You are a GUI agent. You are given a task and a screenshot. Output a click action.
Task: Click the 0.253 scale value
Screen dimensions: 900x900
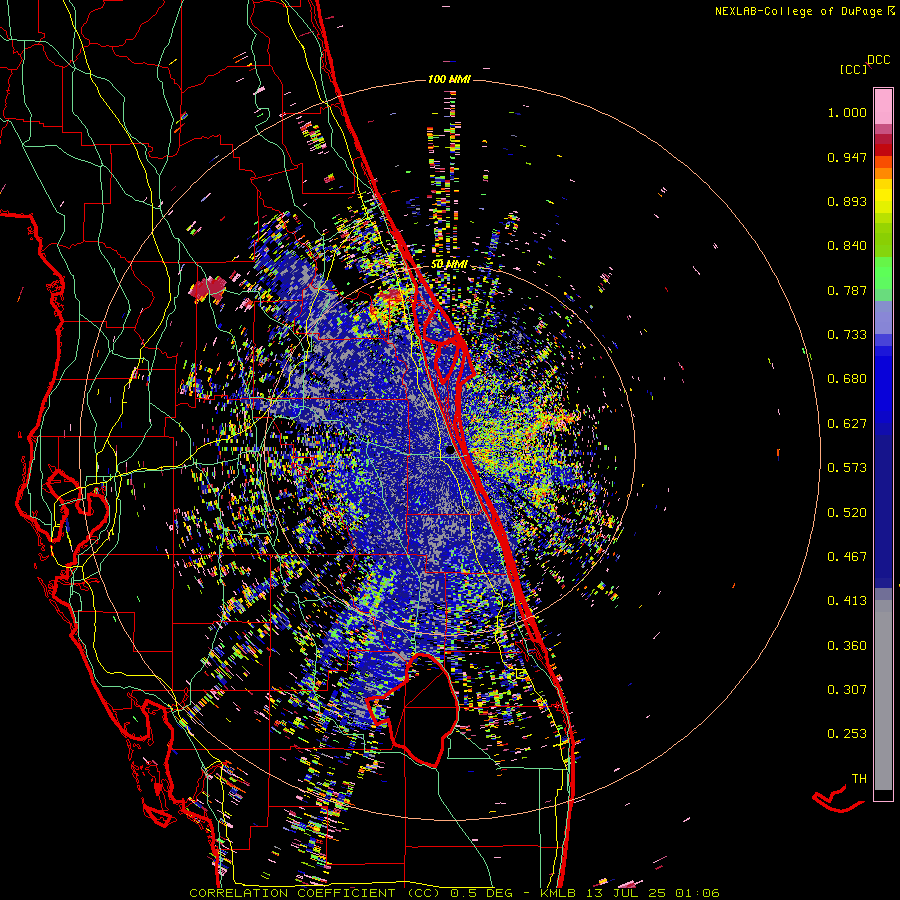(847, 734)
